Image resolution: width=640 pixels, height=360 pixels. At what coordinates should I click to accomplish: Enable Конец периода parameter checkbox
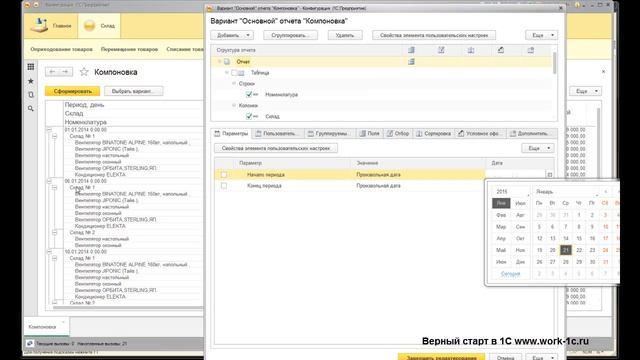[x=224, y=186]
